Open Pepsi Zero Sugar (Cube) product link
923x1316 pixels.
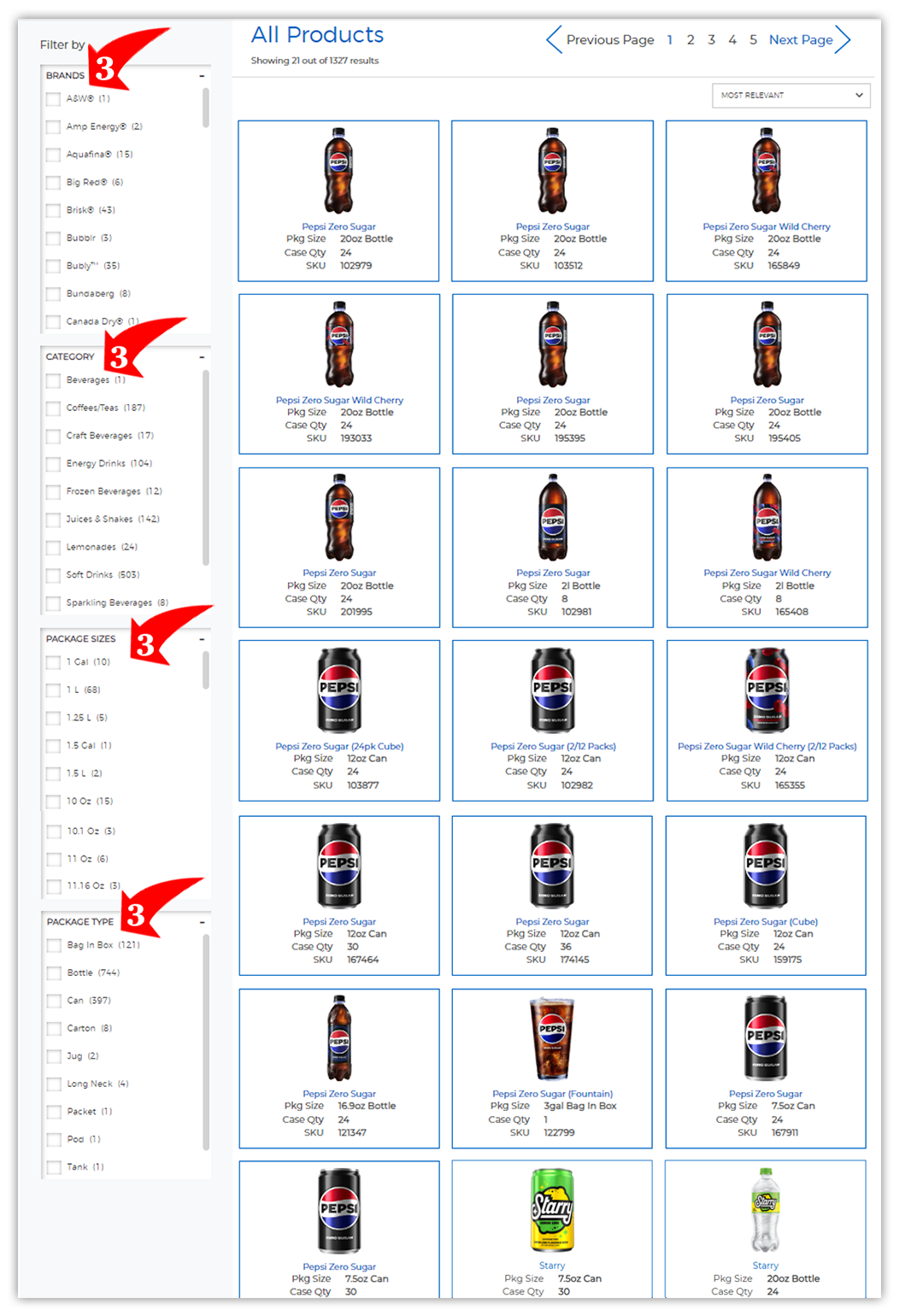(766, 922)
